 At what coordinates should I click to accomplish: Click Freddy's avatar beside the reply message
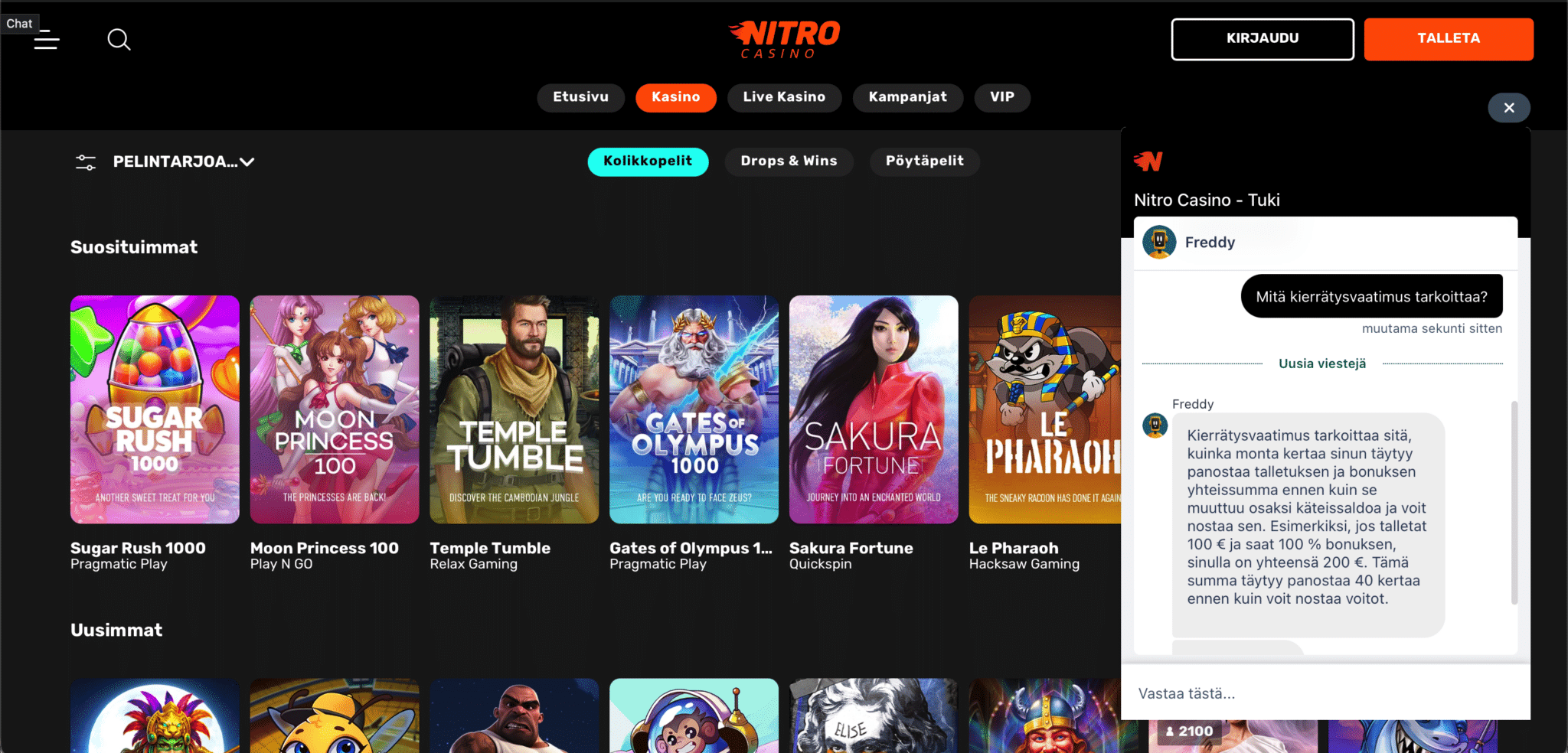click(x=1155, y=425)
